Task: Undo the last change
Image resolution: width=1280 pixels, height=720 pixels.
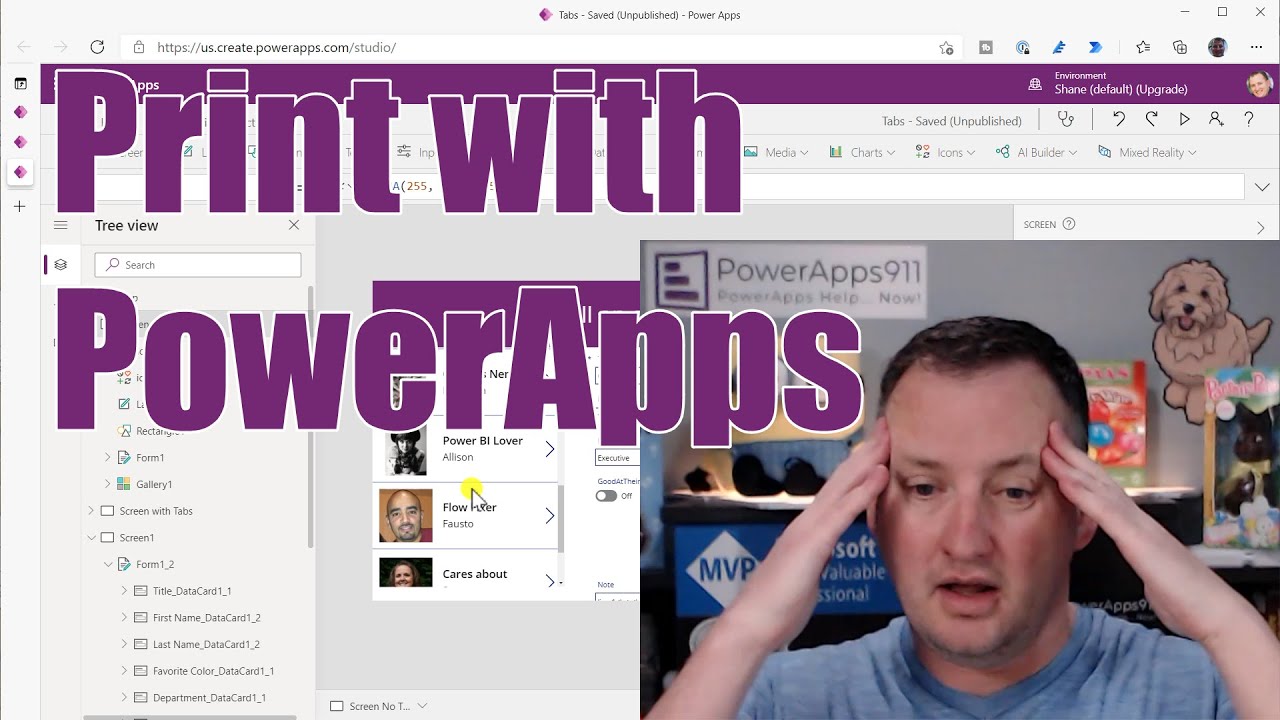Action: click(1118, 119)
